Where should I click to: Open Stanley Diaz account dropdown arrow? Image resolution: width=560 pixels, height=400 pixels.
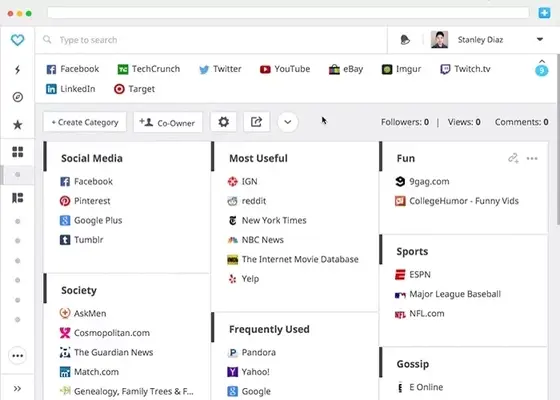[x=540, y=39]
